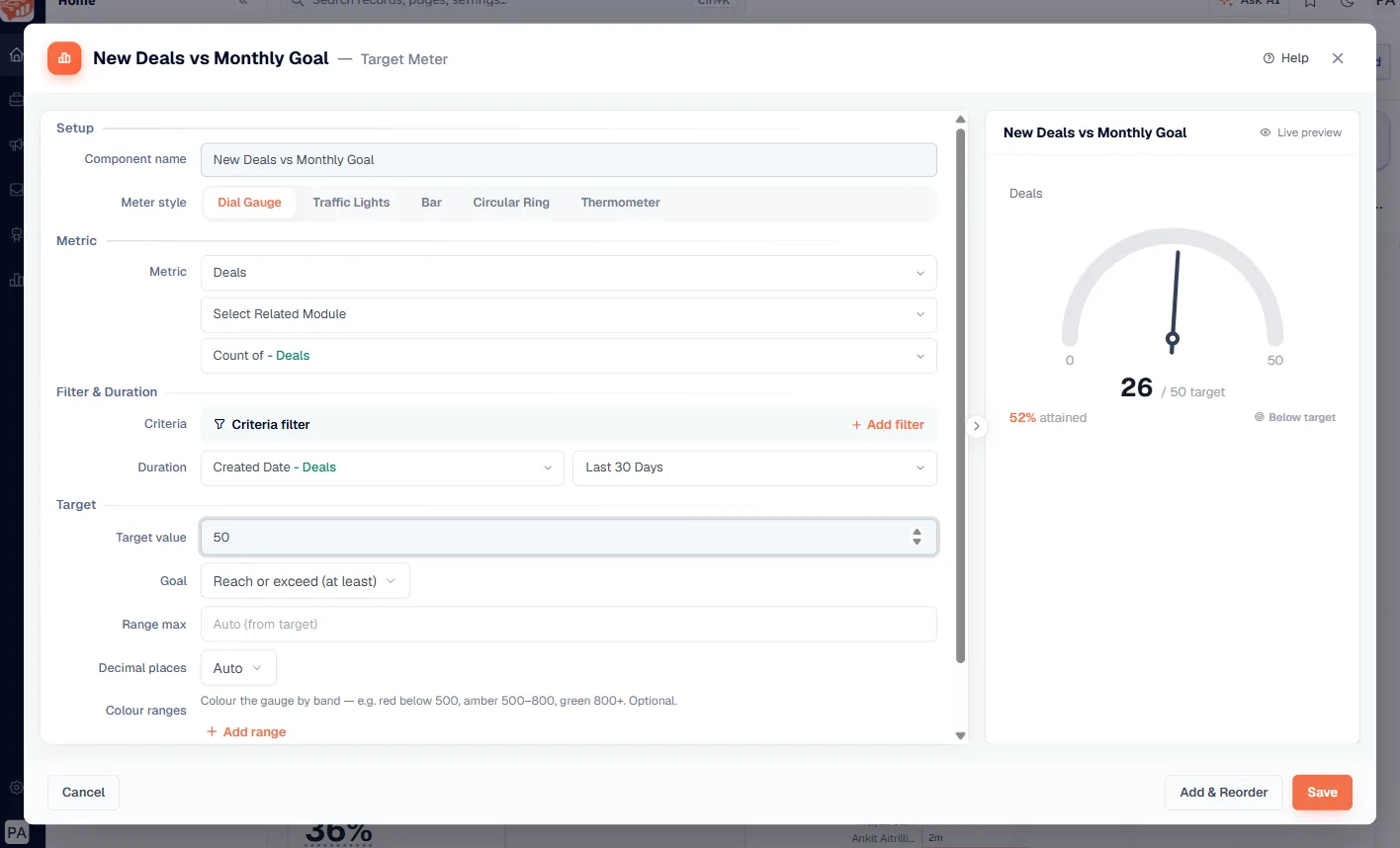Image resolution: width=1400 pixels, height=848 pixels.
Task: Click the 'Below target' status label
Action: [1295, 418]
